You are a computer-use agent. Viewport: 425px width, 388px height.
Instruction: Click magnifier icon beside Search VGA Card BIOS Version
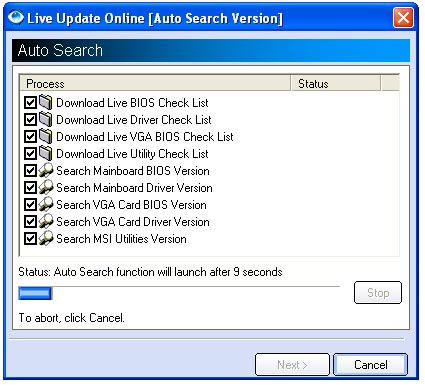pos(46,204)
